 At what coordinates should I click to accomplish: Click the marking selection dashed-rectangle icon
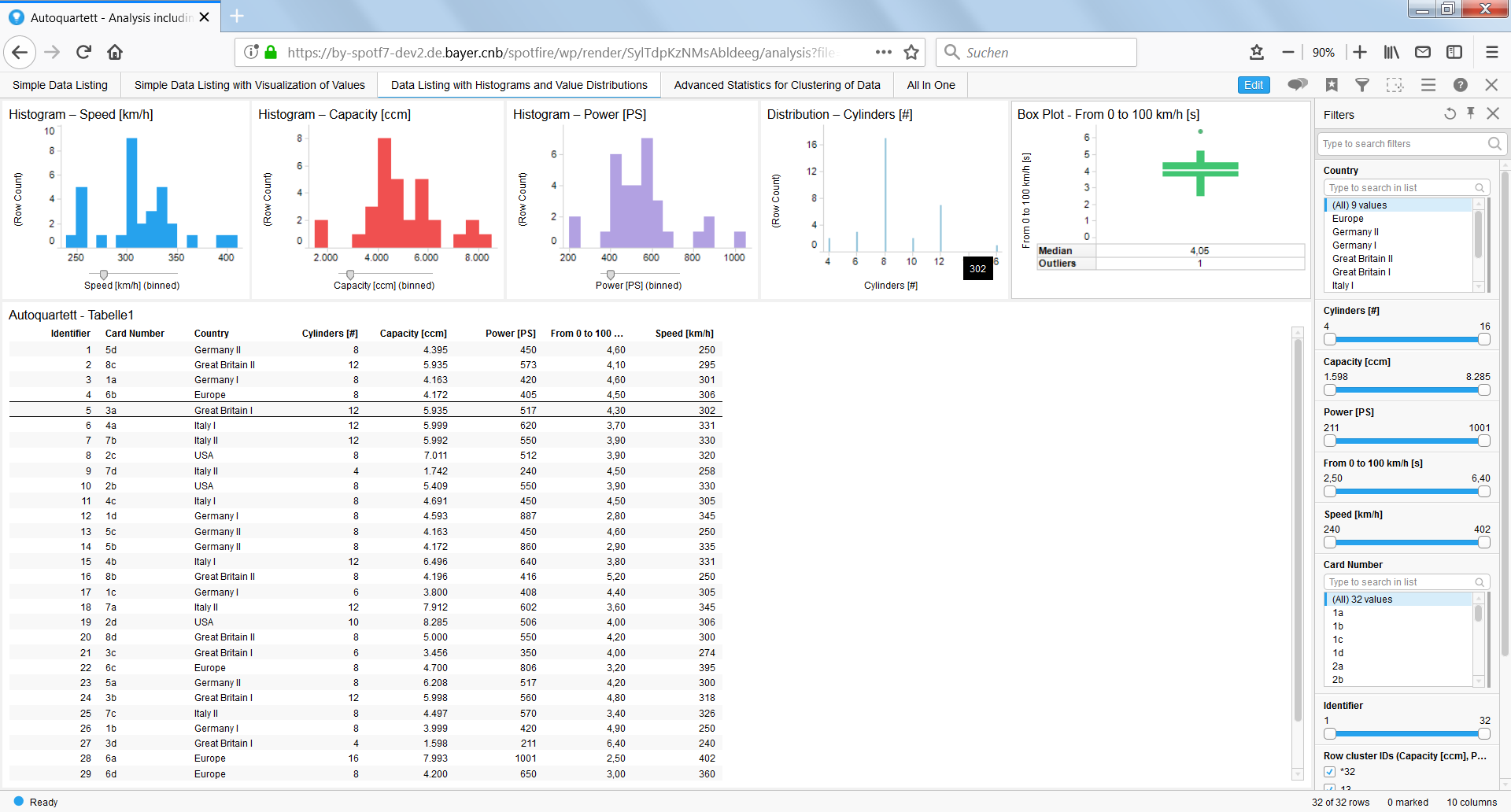(1395, 85)
